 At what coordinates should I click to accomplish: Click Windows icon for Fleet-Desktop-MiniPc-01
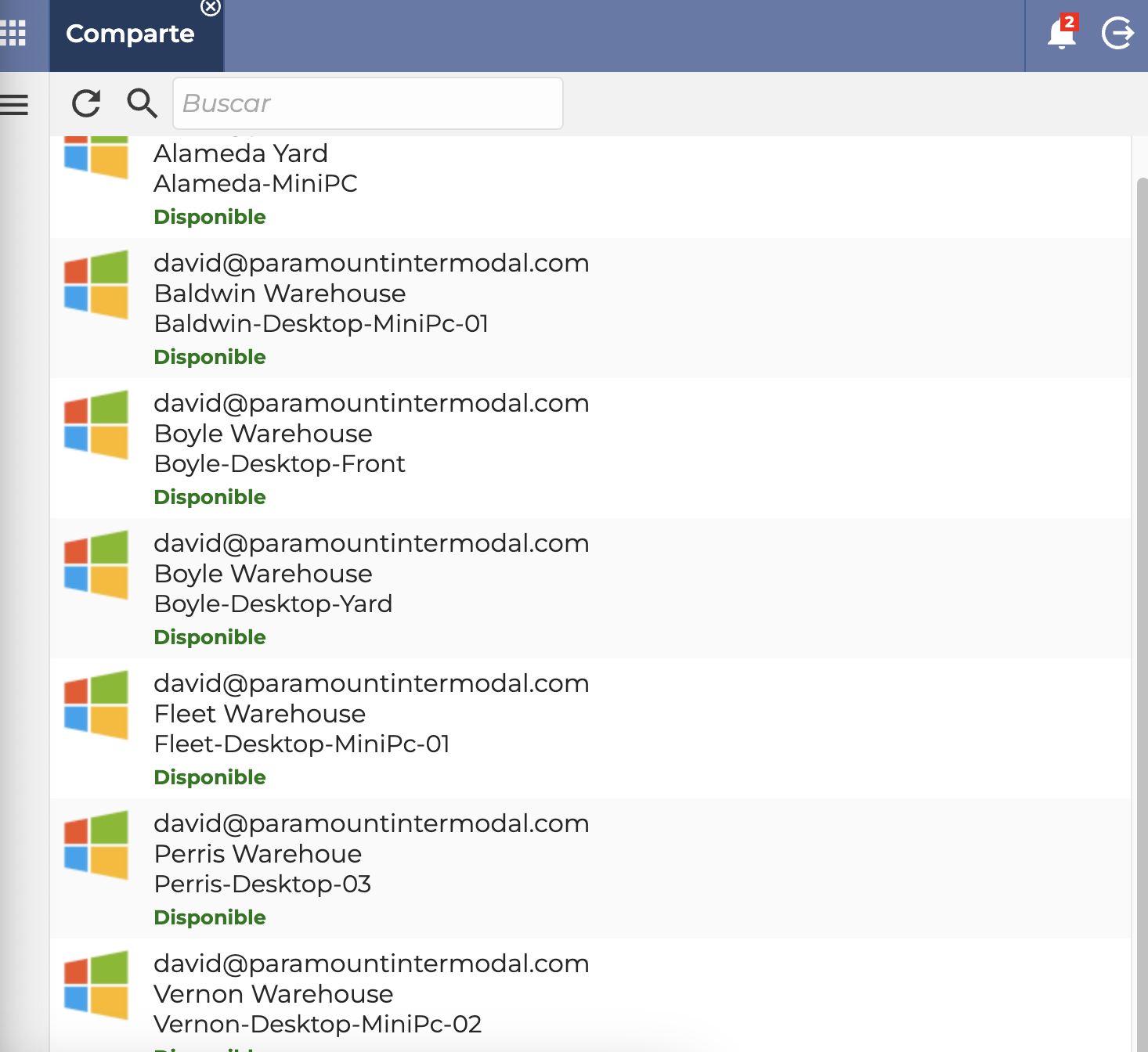(x=96, y=705)
